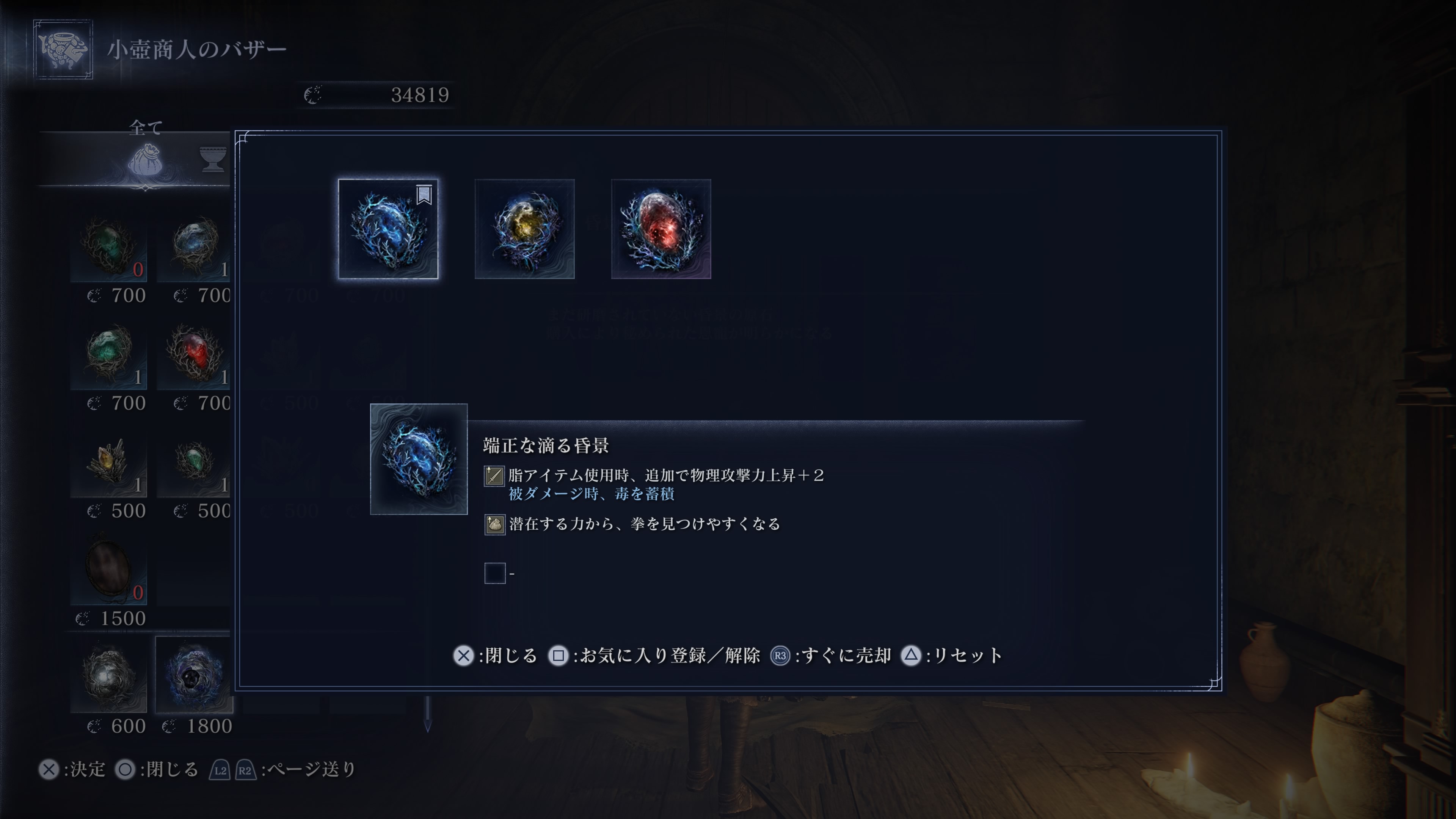Select the blue relic in the popup
Screen dimensions: 1456x819
(x=388, y=229)
